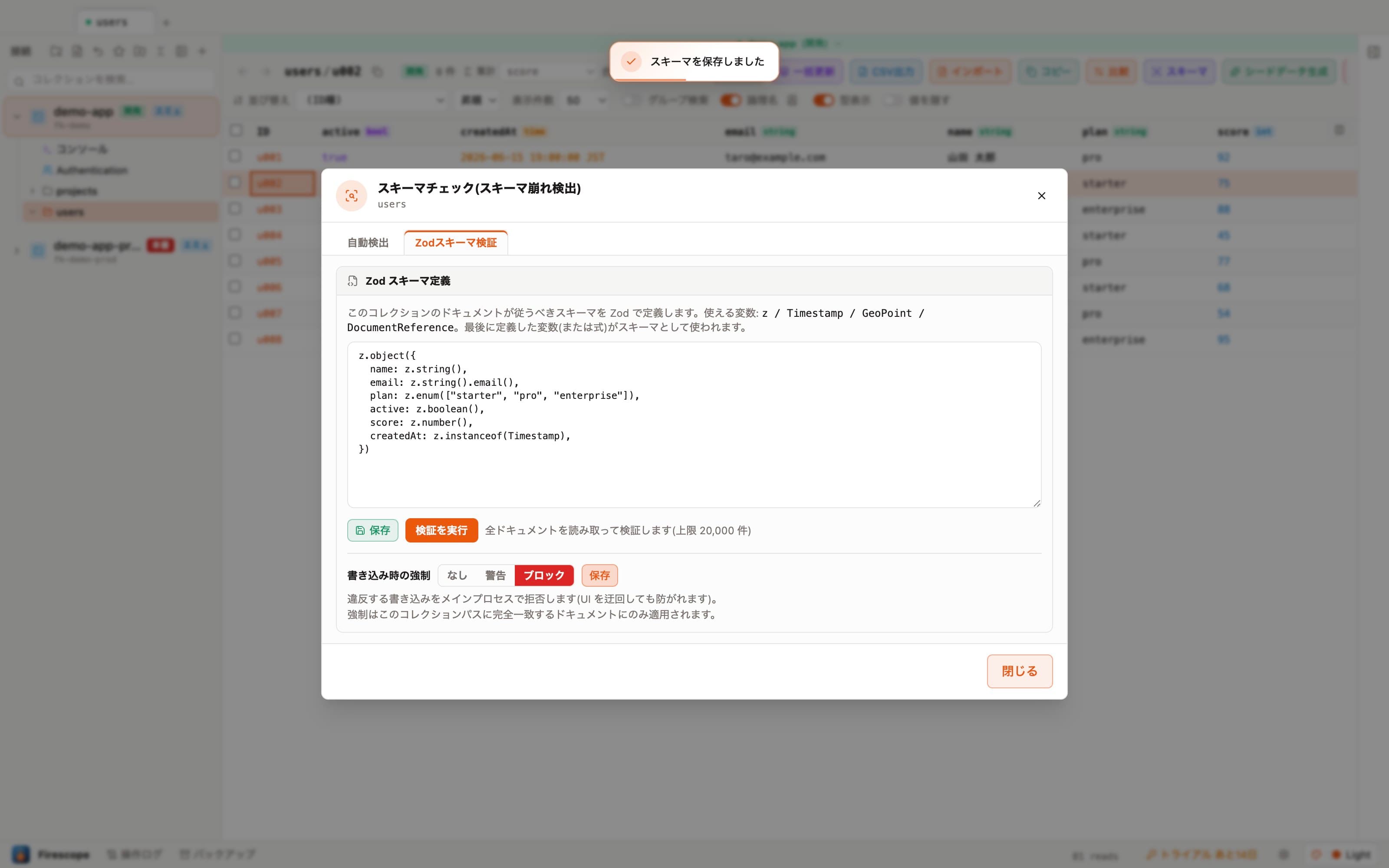This screenshot has height=868, width=1389.
Task: Click inside the Zod schema code editor
Action: point(694,425)
